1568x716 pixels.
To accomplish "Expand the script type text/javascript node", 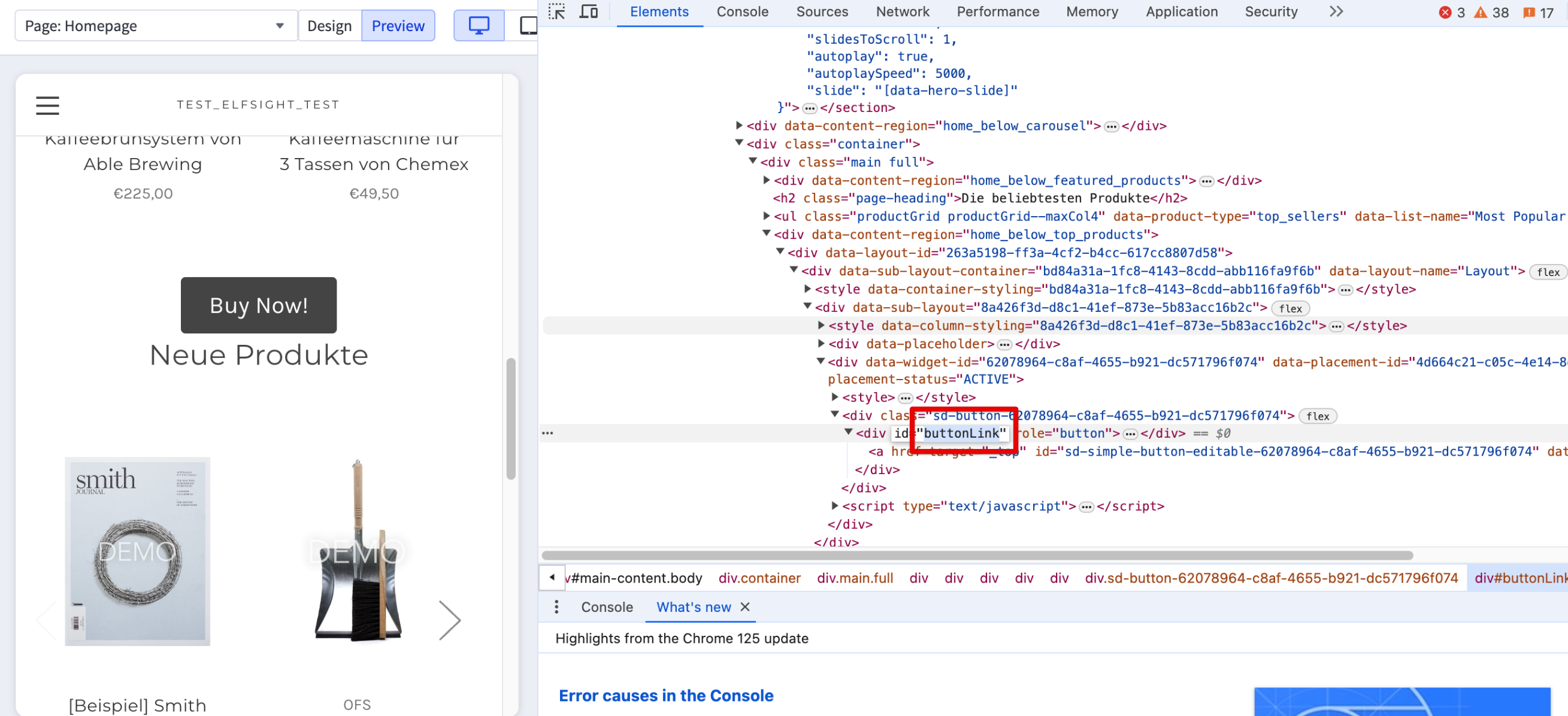I will (834, 505).
